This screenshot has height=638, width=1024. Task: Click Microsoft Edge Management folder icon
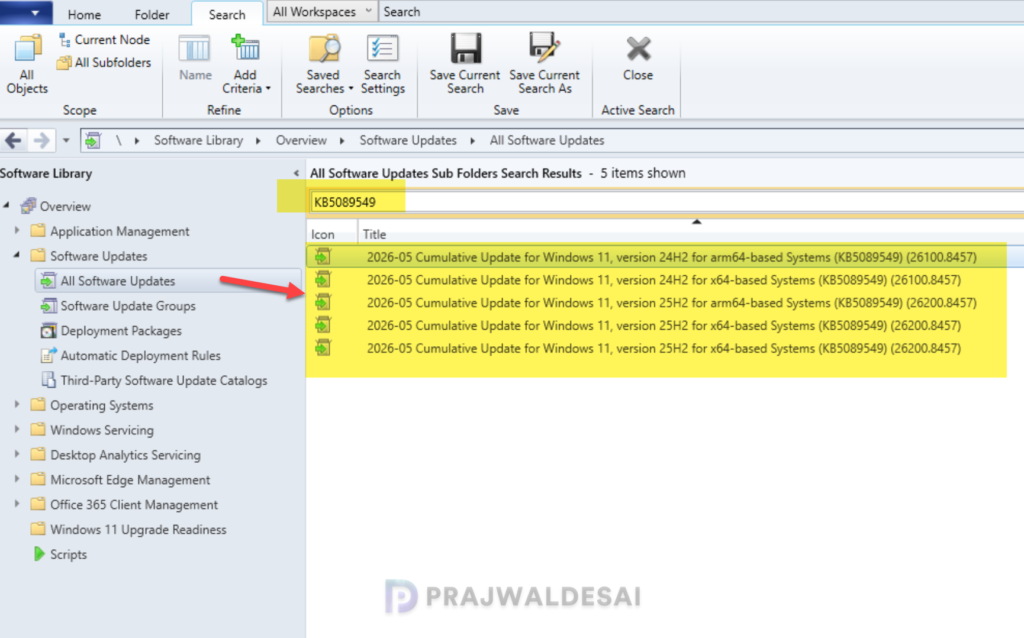pos(39,479)
